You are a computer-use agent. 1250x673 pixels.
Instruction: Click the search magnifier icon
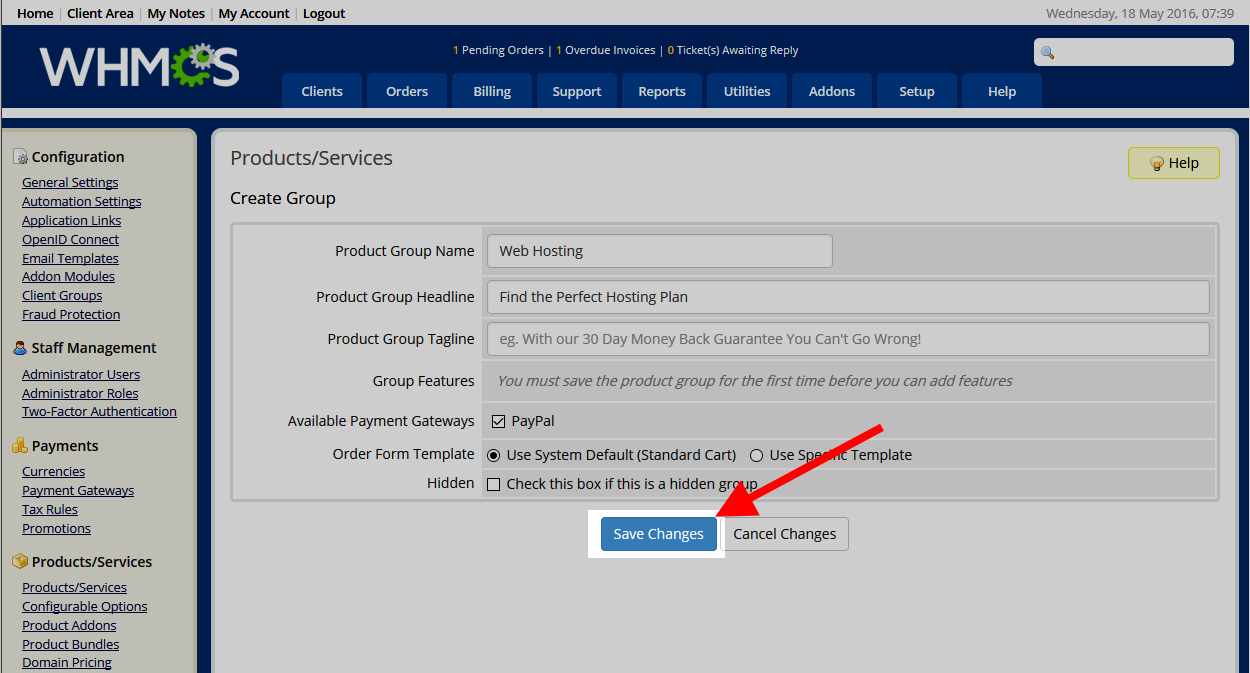click(1048, 53)
